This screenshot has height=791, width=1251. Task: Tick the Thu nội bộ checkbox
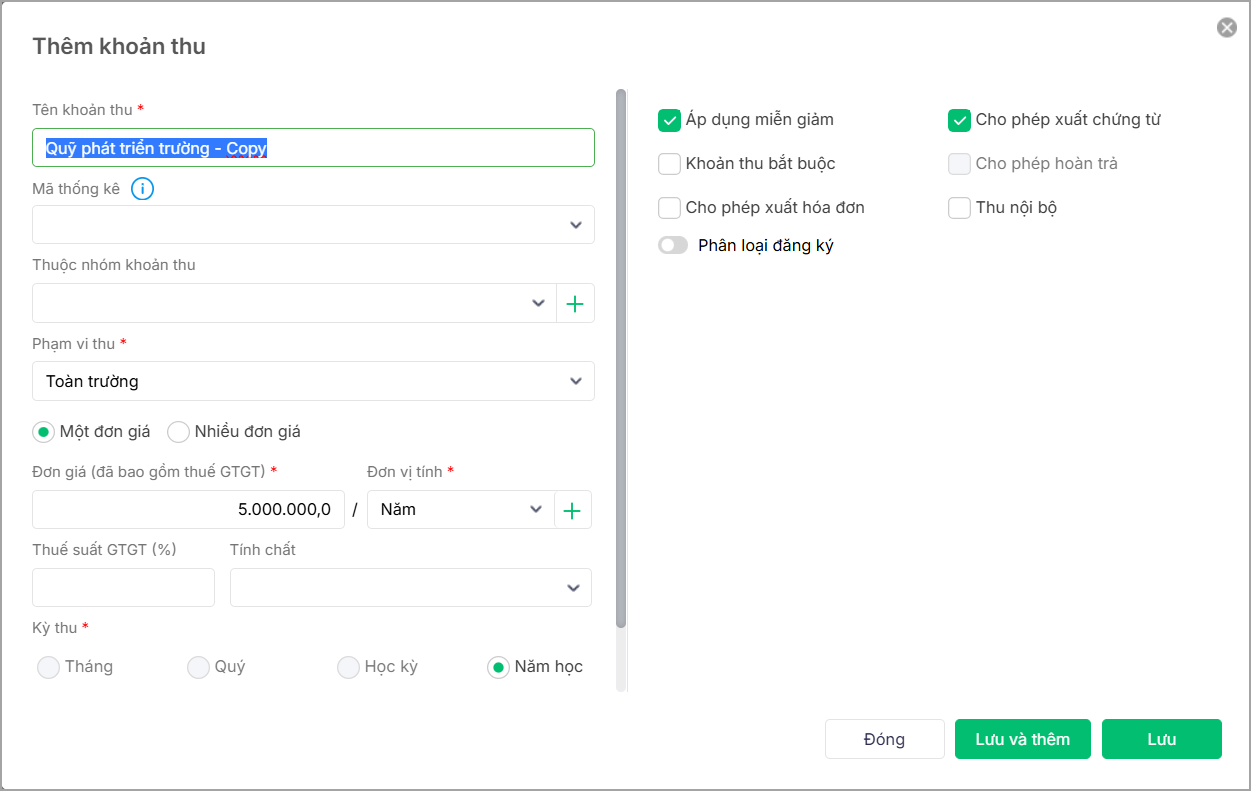tap(959, 208)
